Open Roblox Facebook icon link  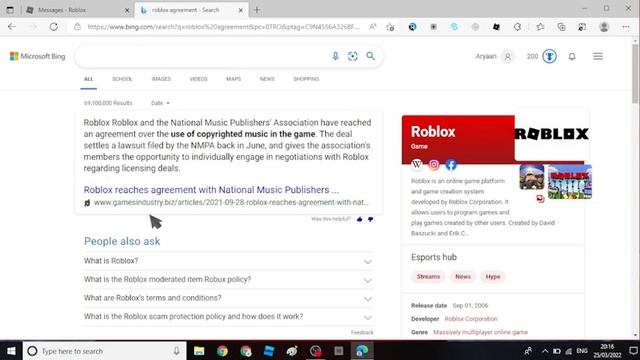pyautogui.click(x=451, y=164)
